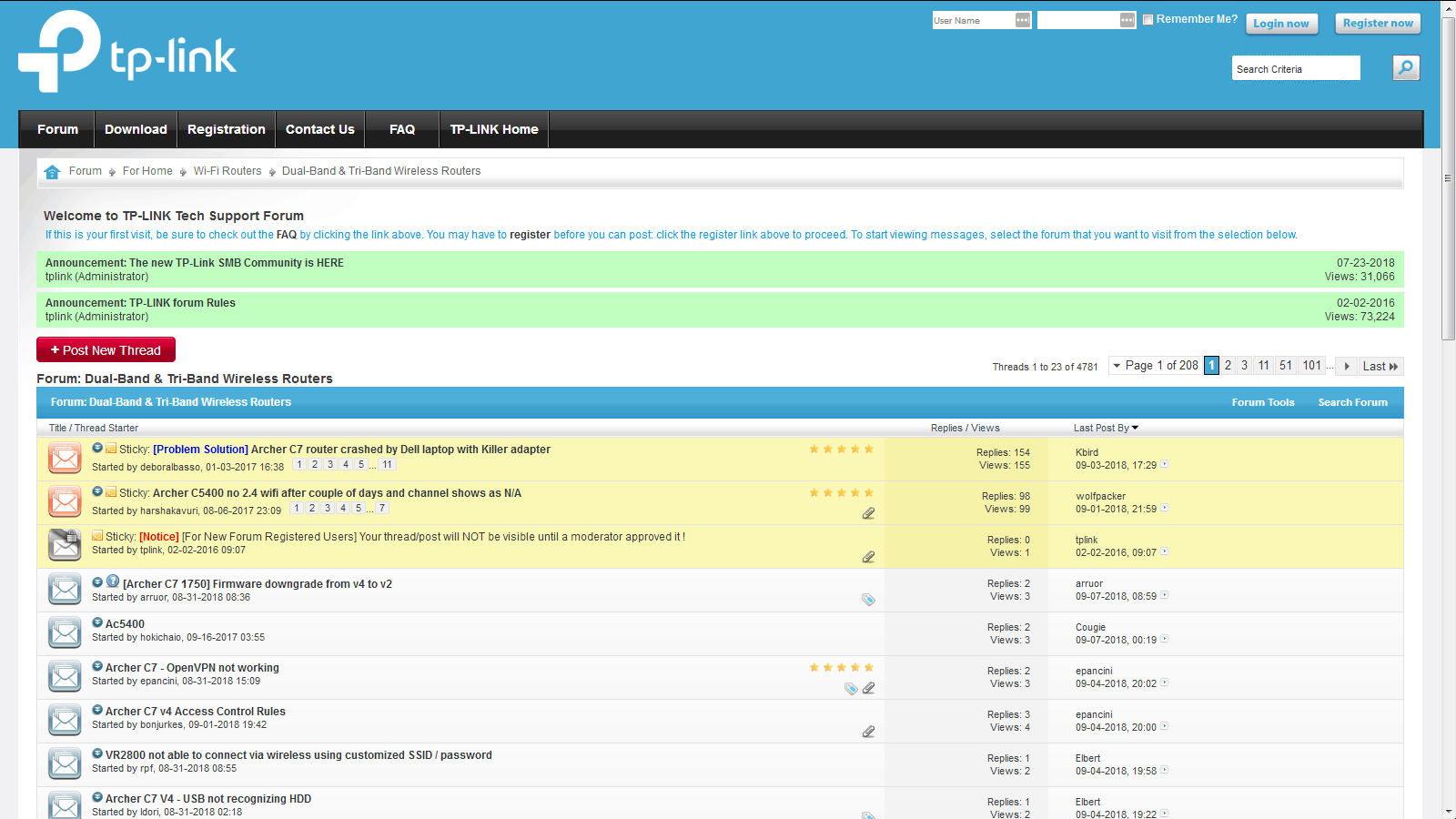
Task: Open the Registration nav tab
Action: [x=227, y=129]
